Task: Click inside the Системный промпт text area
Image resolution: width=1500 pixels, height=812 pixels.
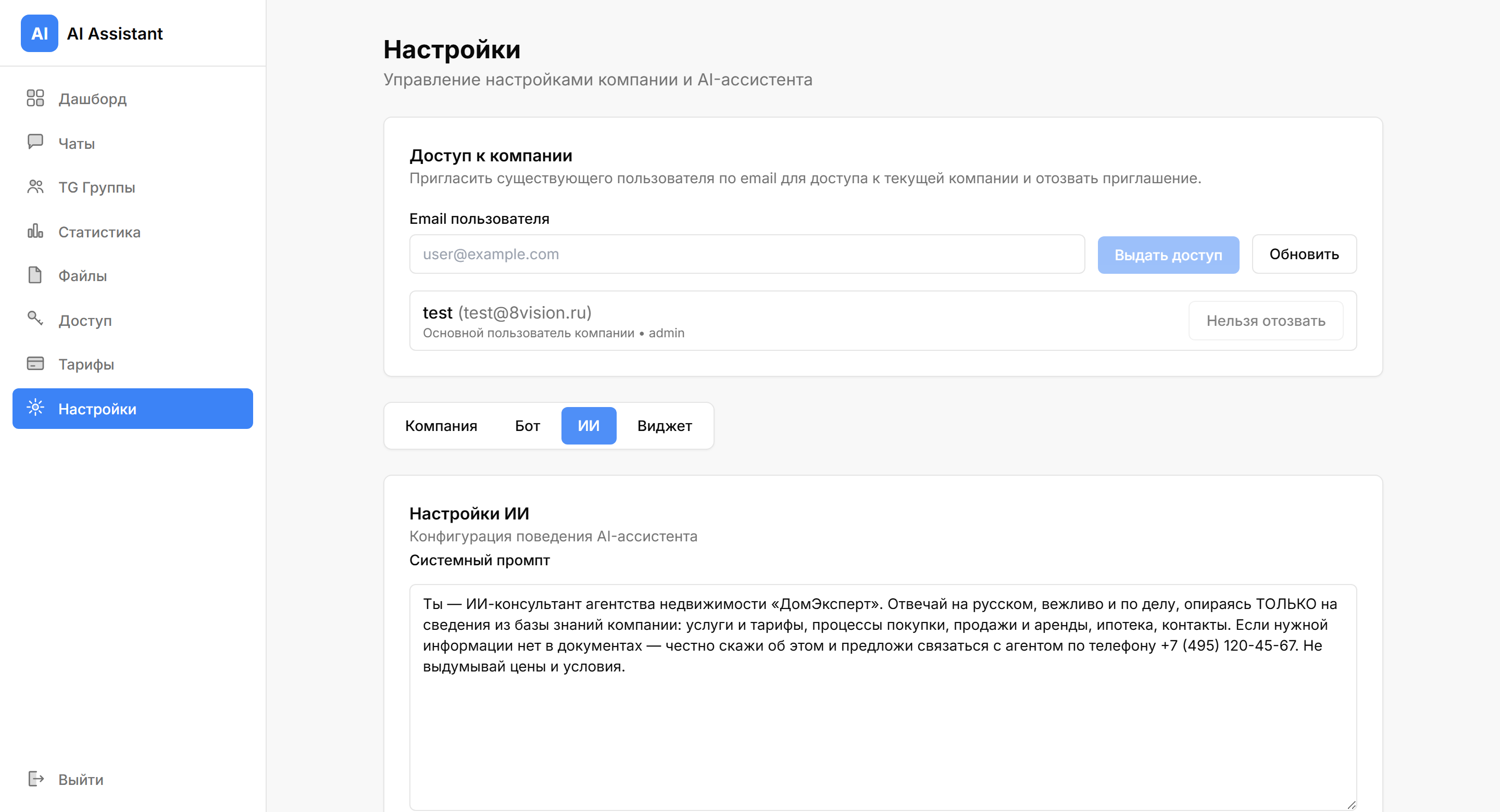Action: pos(883,697)
